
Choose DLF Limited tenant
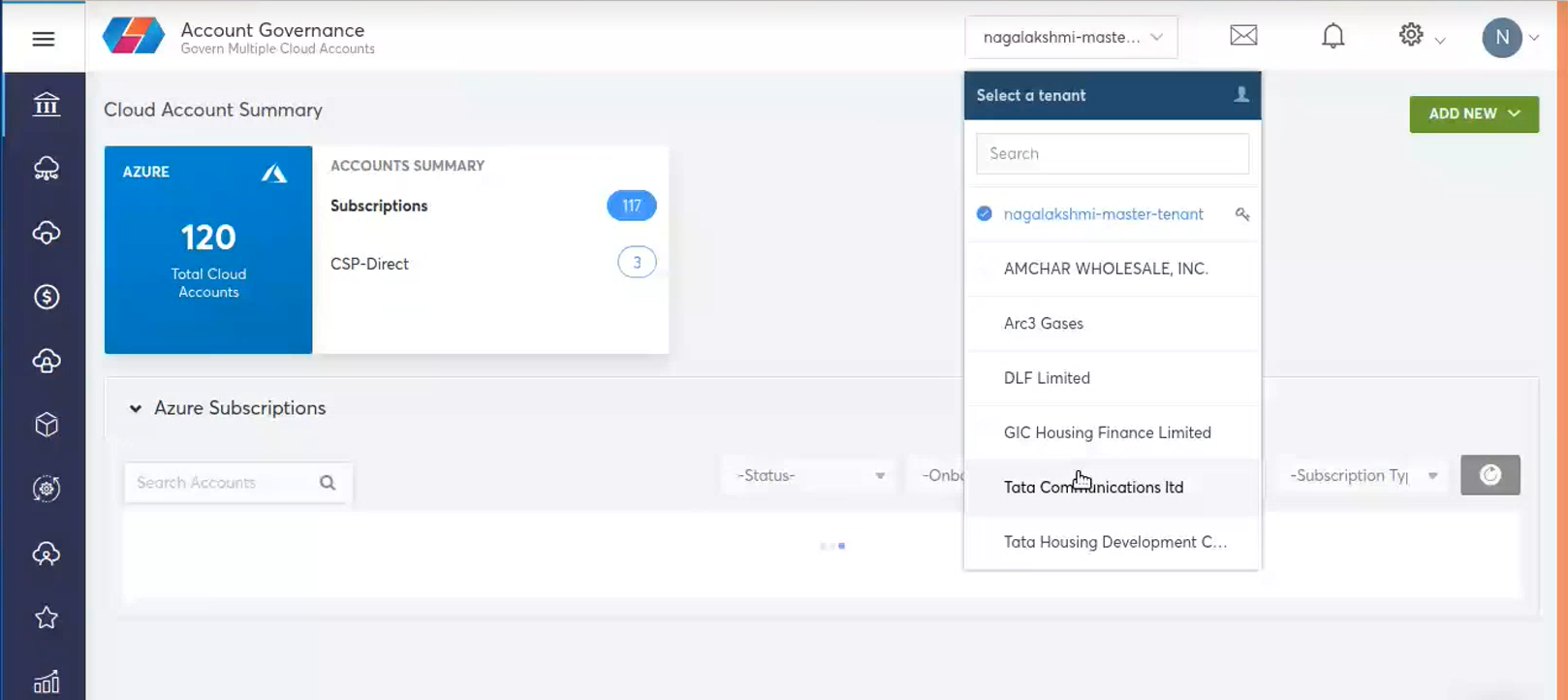[1113, 378]
